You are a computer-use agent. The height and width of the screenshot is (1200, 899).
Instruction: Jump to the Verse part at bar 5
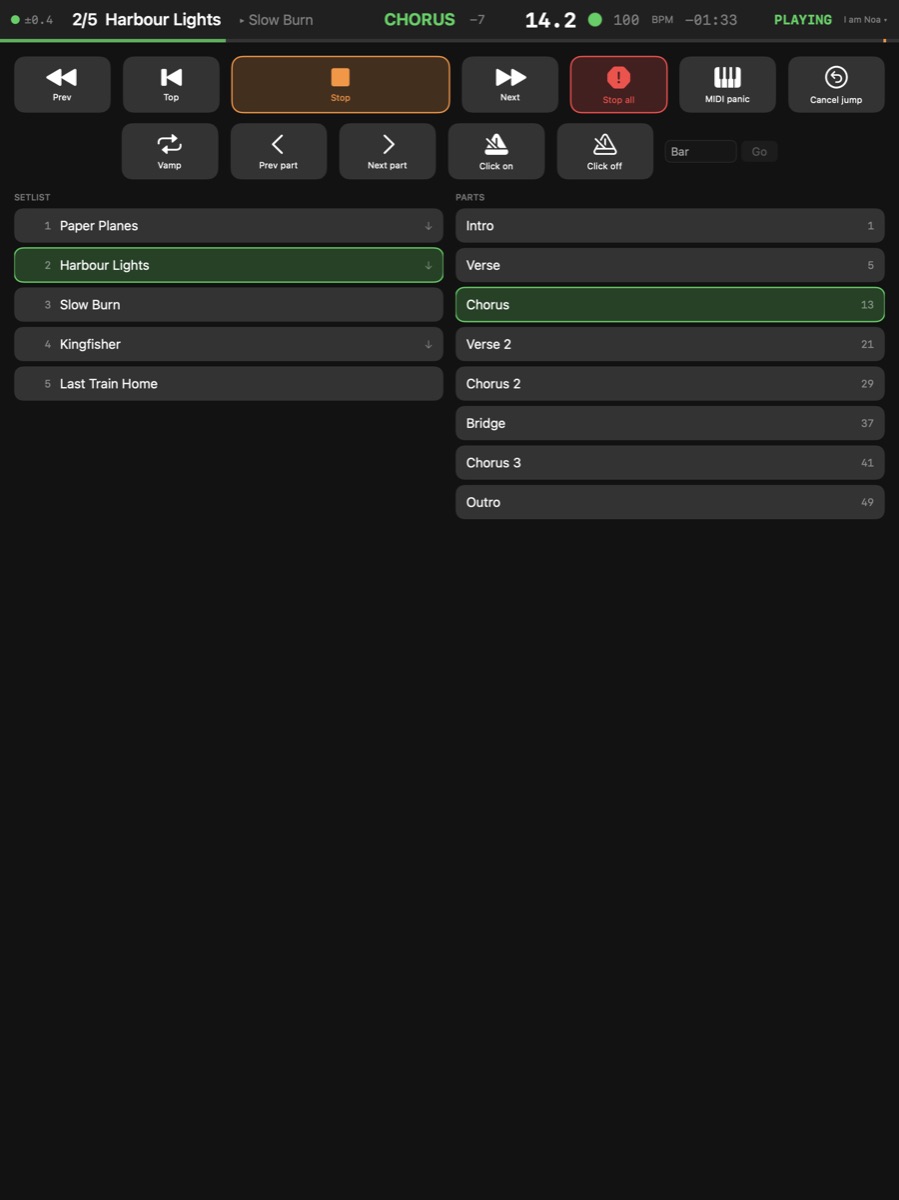(670, 265)
